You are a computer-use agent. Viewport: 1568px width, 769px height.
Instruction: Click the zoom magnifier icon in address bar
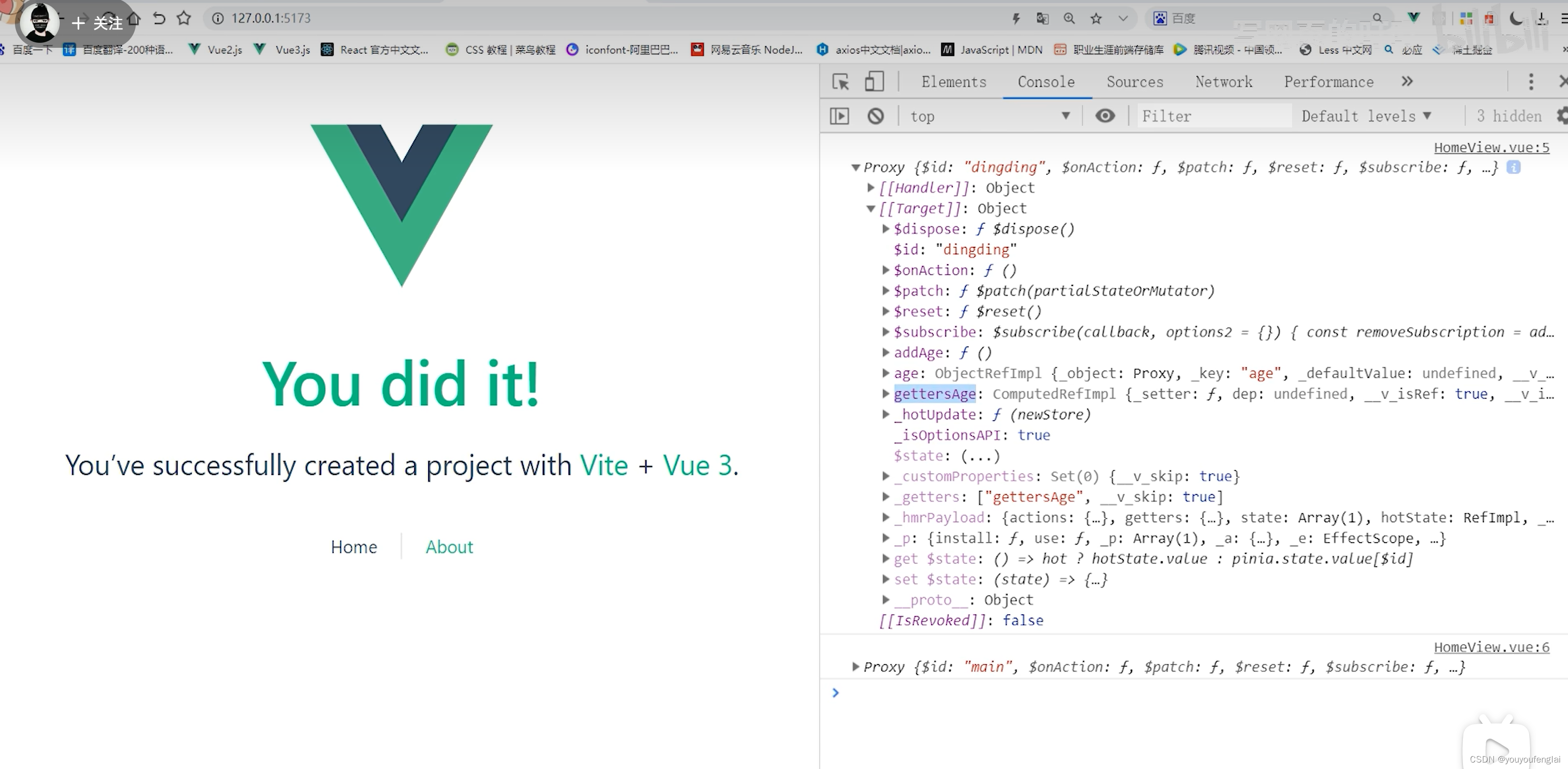click(1070, 18)
